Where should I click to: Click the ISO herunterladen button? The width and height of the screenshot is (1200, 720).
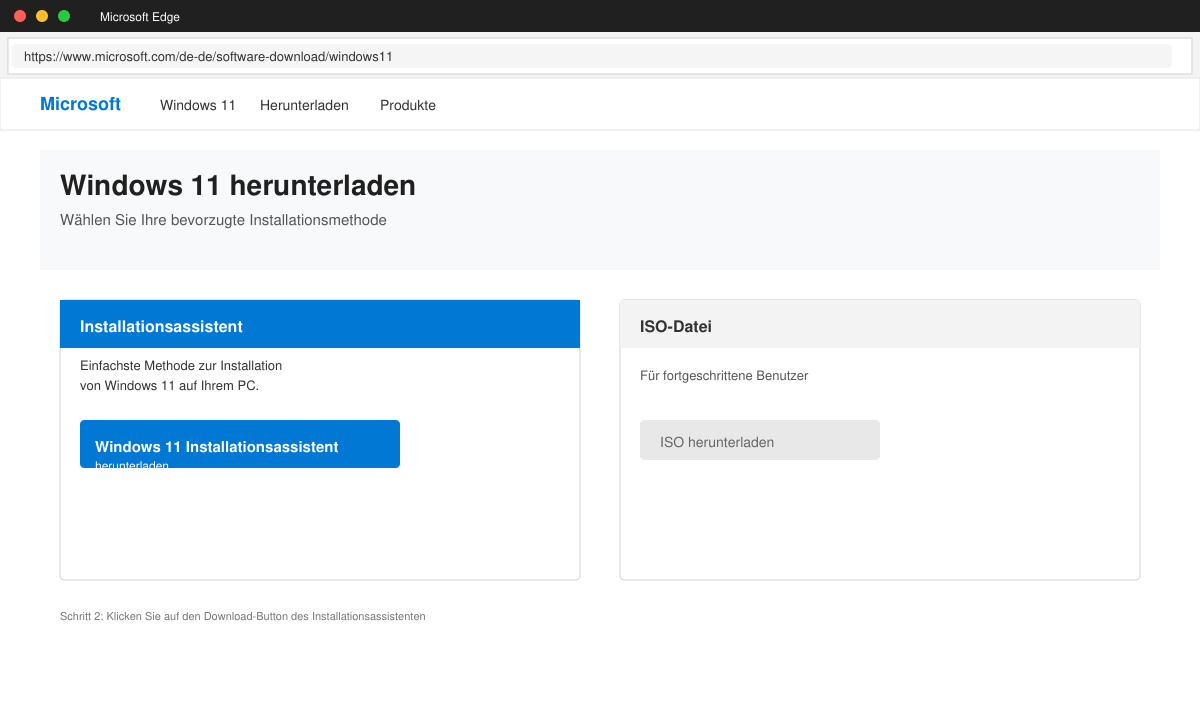[x=760, y=440]
